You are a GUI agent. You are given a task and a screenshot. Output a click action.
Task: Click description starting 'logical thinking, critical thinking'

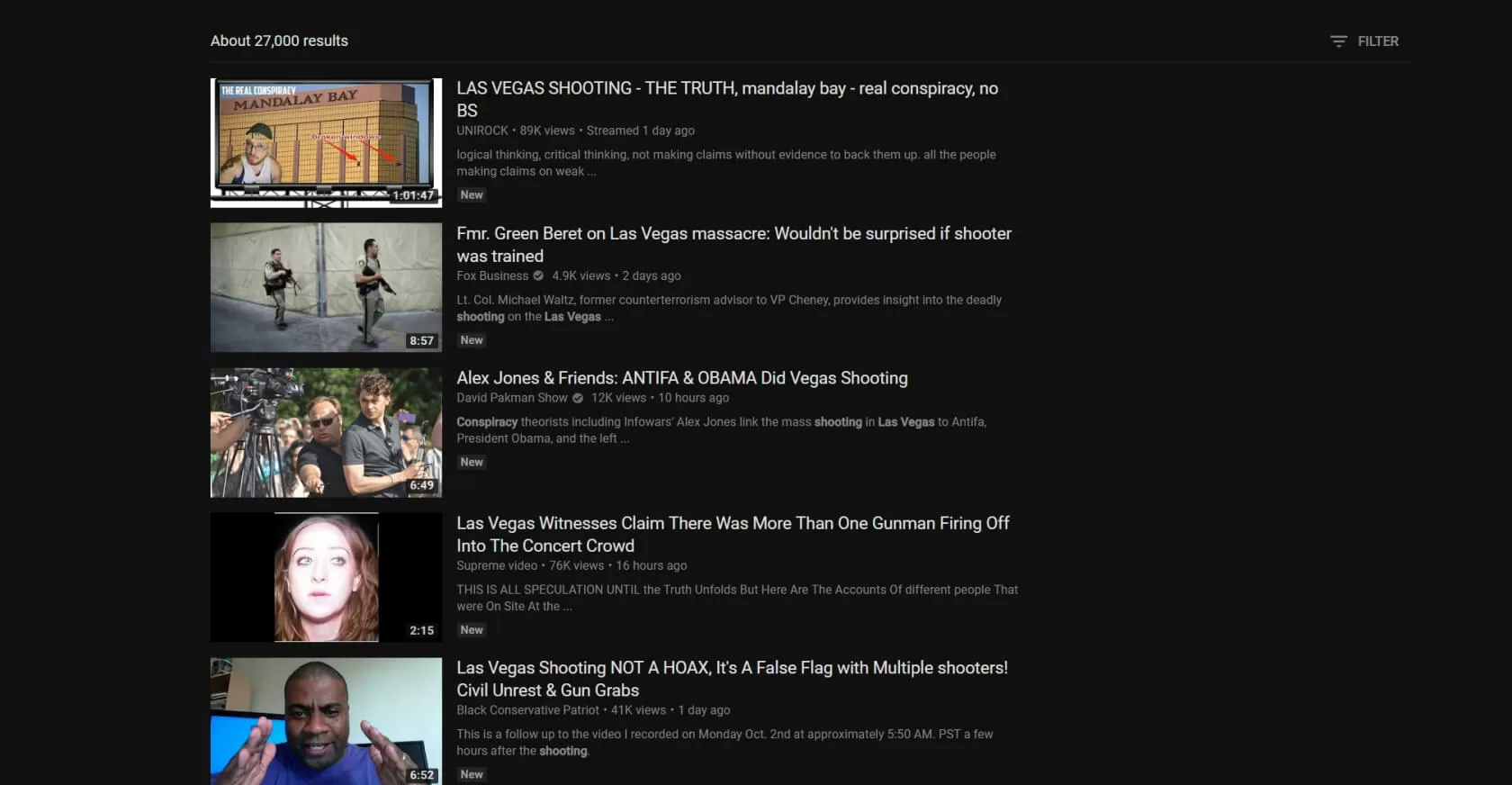click(726, 163)
